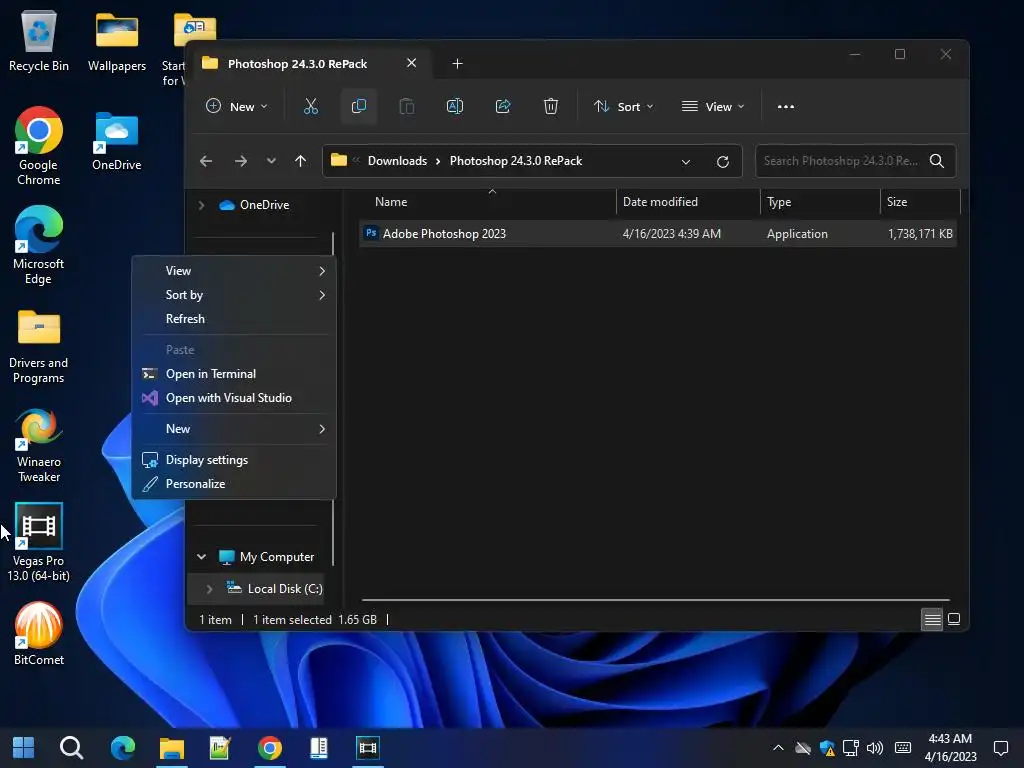Viewport: 1024px width, 768px height.
Task: Open the View dropdown in Explorer toolbar
Action: tap(712, 106)
